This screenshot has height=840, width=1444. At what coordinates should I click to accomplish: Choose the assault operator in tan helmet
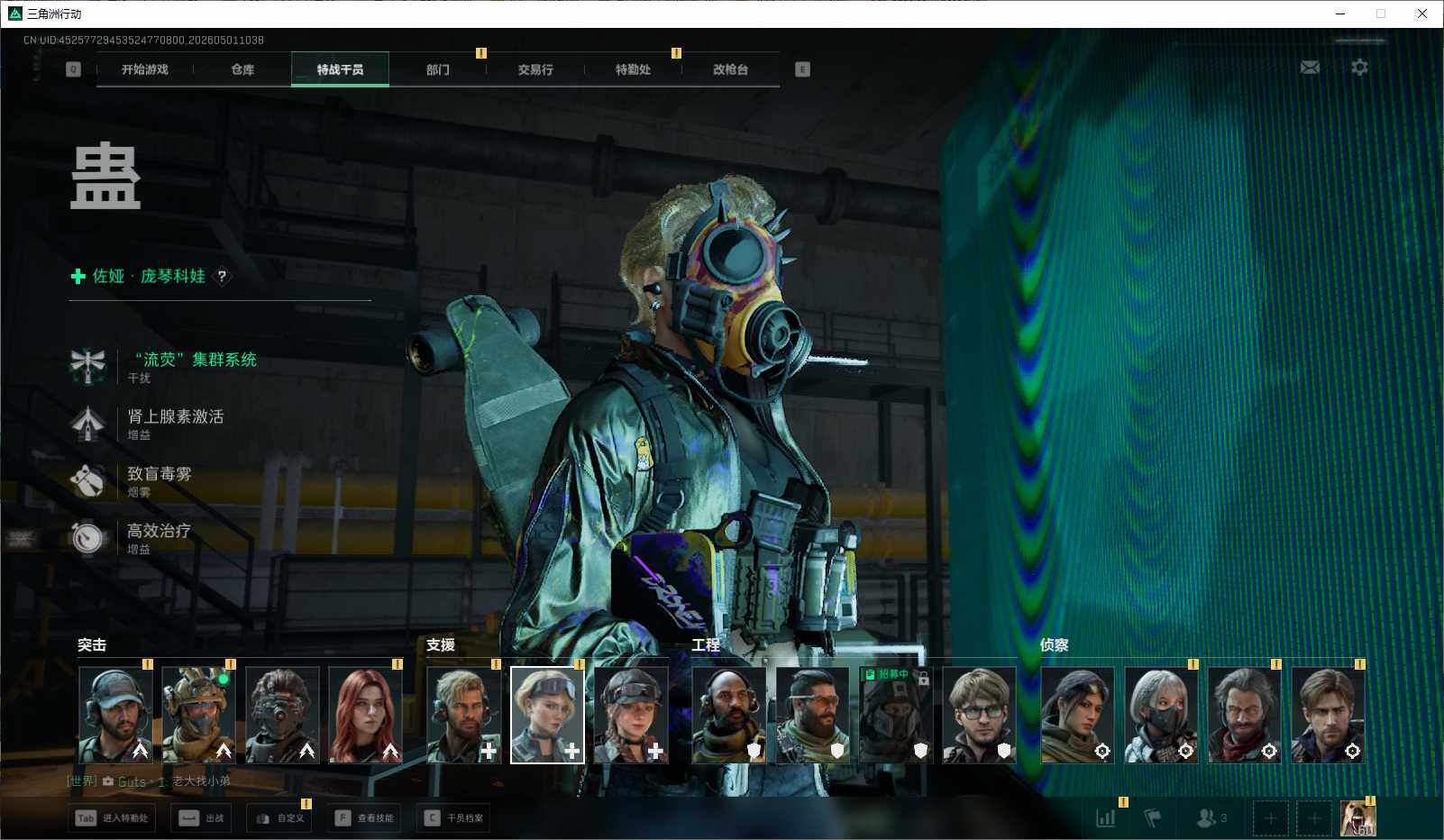pos(198,715)
